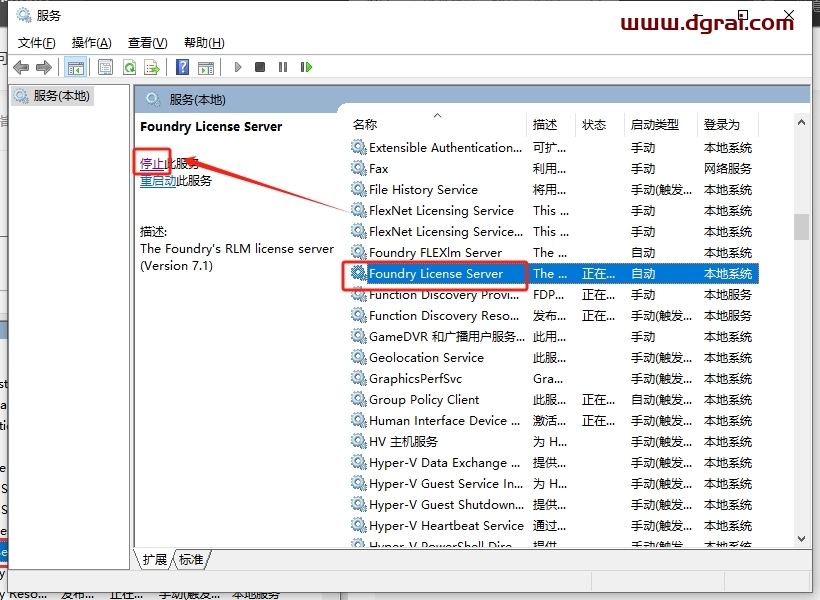This screenshot has width=820, height=600.
Task: Select 服务(本地) in the left tree
Action: pos(60,96)
